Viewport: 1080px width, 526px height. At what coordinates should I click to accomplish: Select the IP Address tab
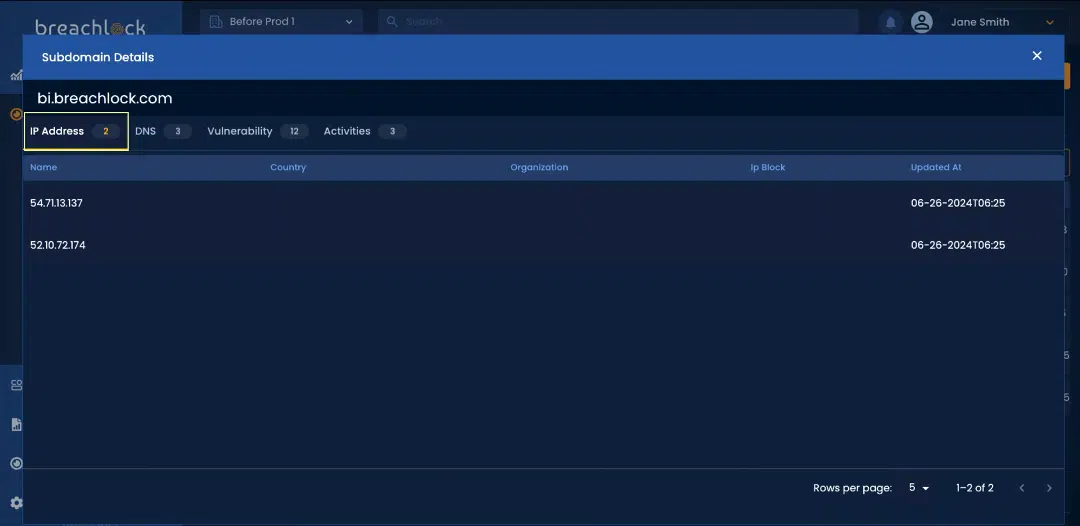(76, 131)
